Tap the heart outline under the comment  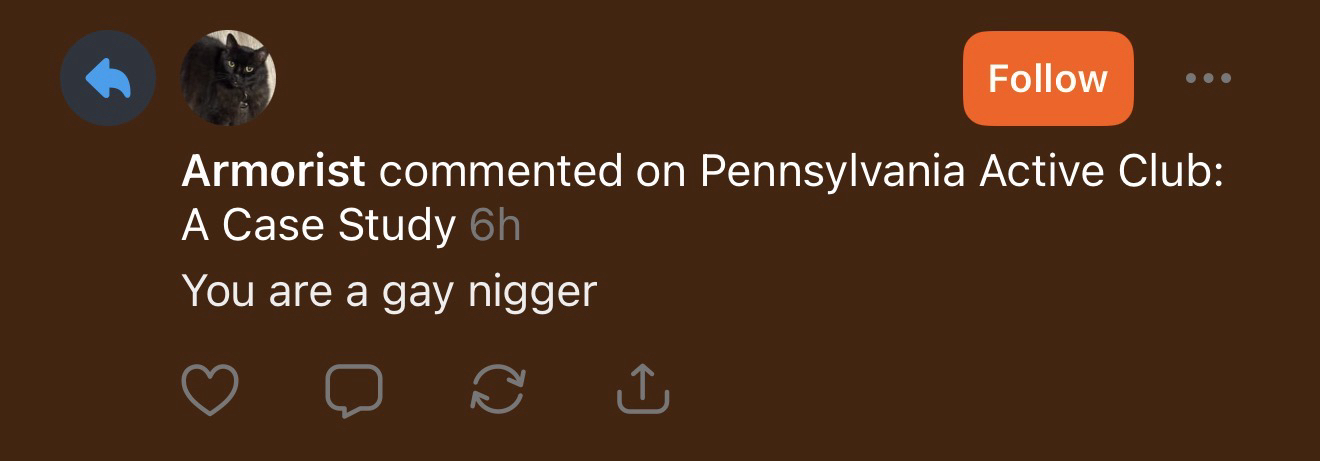point(210,389)
